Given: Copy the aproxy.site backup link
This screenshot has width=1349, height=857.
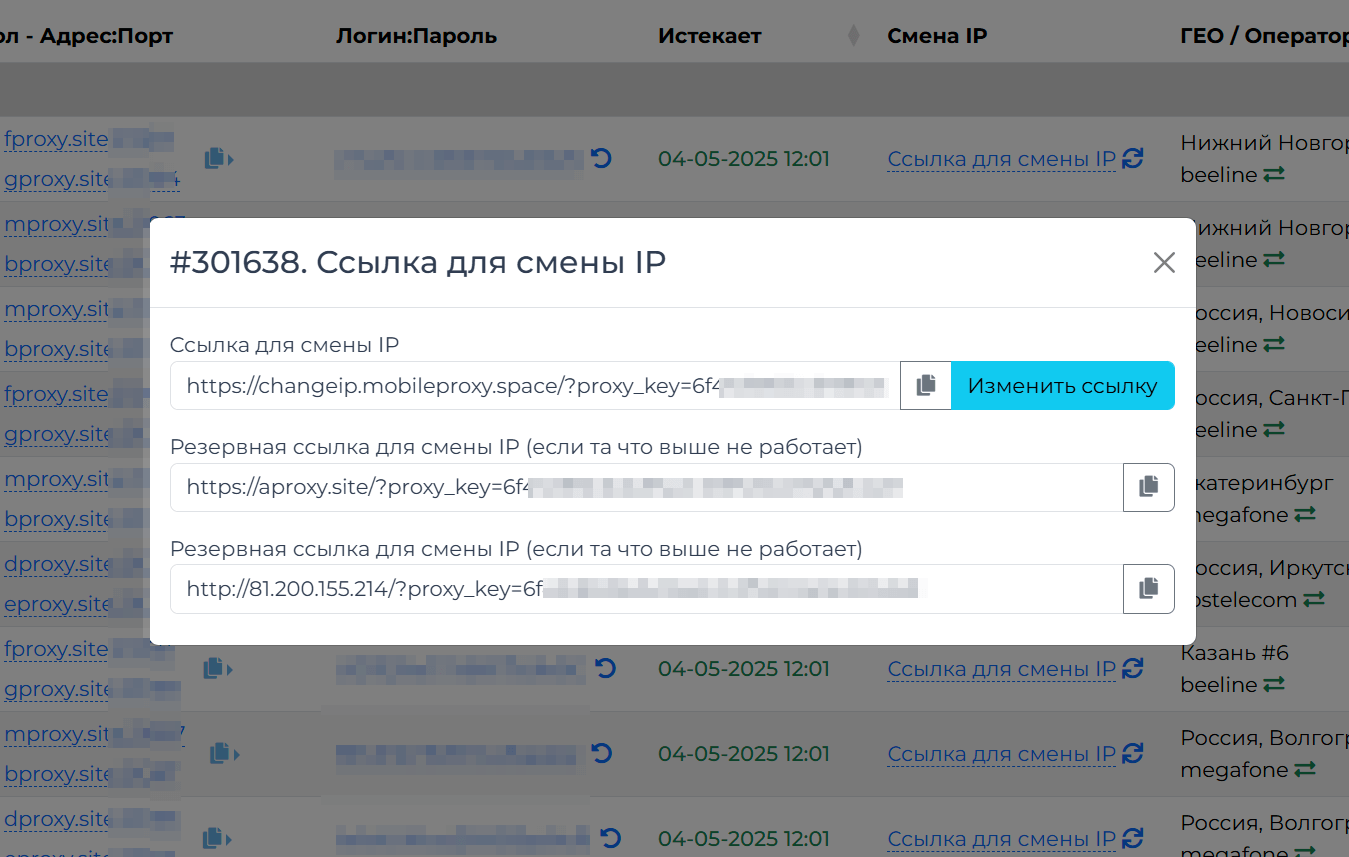Looking at the screenshot, I should [x=1148, y=487].
